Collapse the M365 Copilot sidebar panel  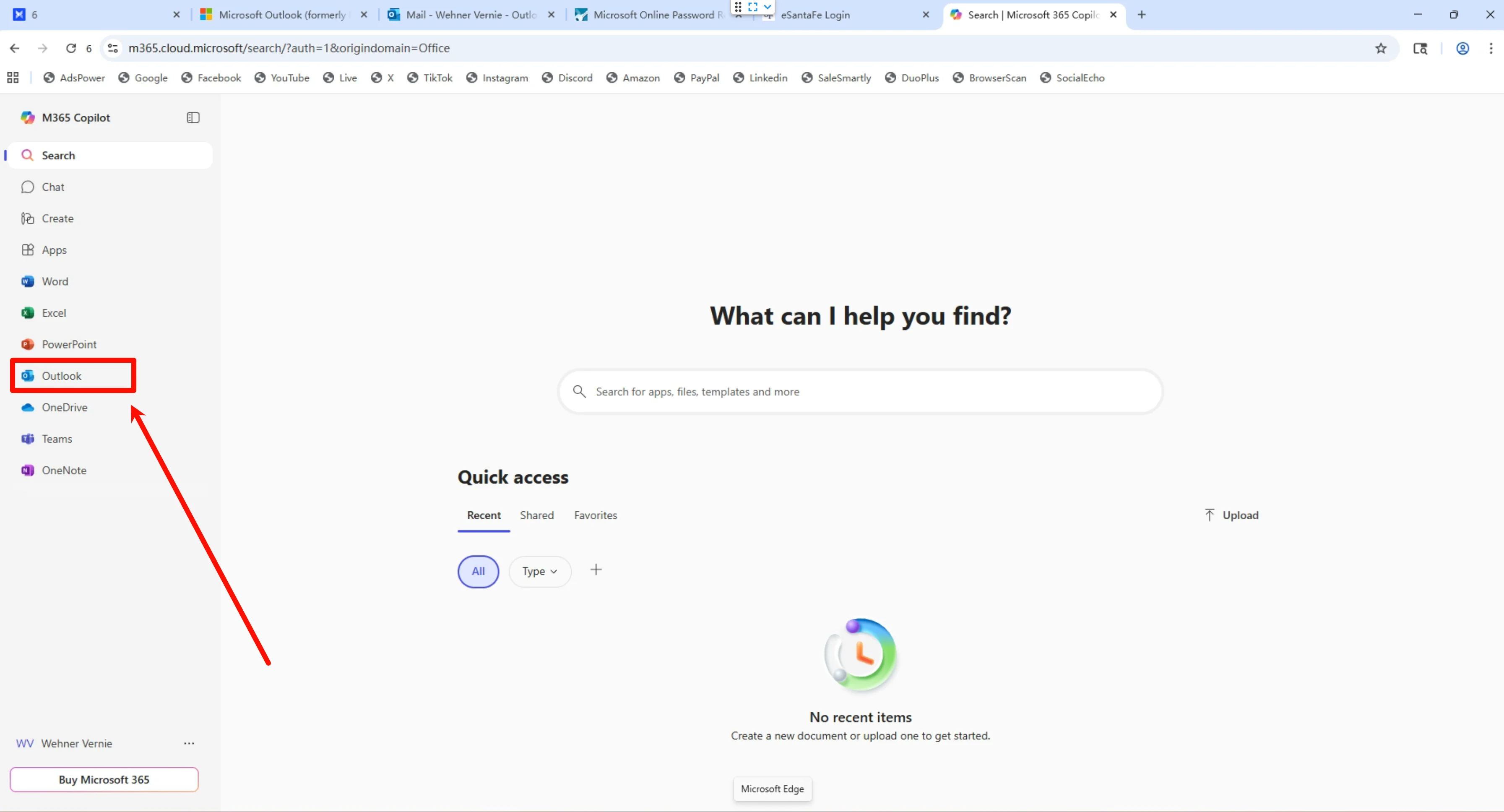[193, 117]
